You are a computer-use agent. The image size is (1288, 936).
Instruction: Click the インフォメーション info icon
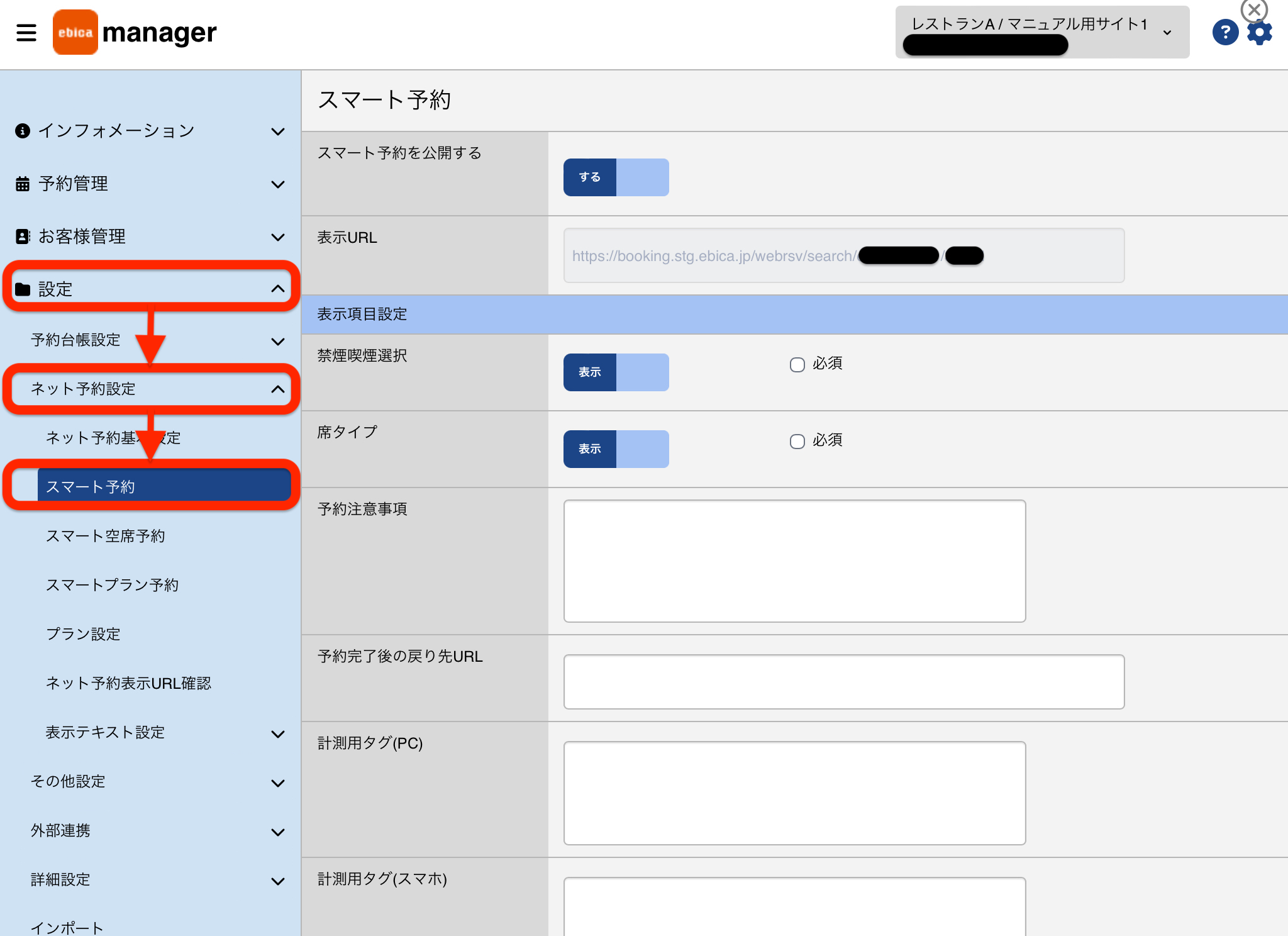(x=23, y=131)
